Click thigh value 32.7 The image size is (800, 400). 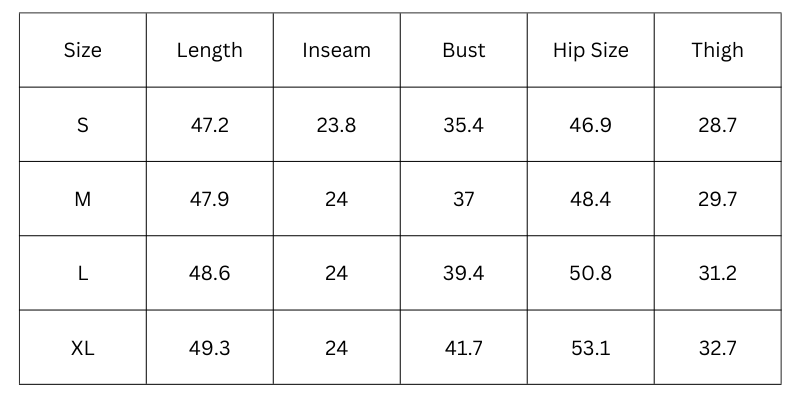coord(717,348)
